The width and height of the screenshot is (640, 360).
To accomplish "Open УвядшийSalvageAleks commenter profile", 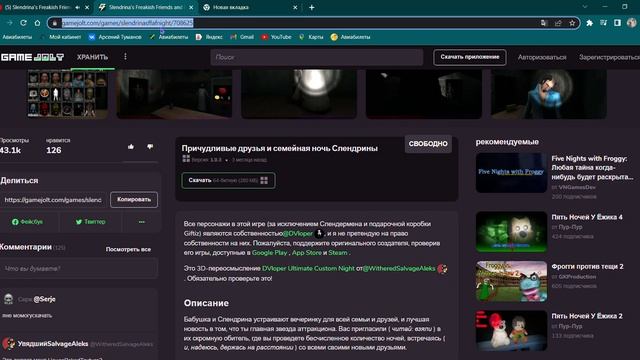I will [53, 344].
